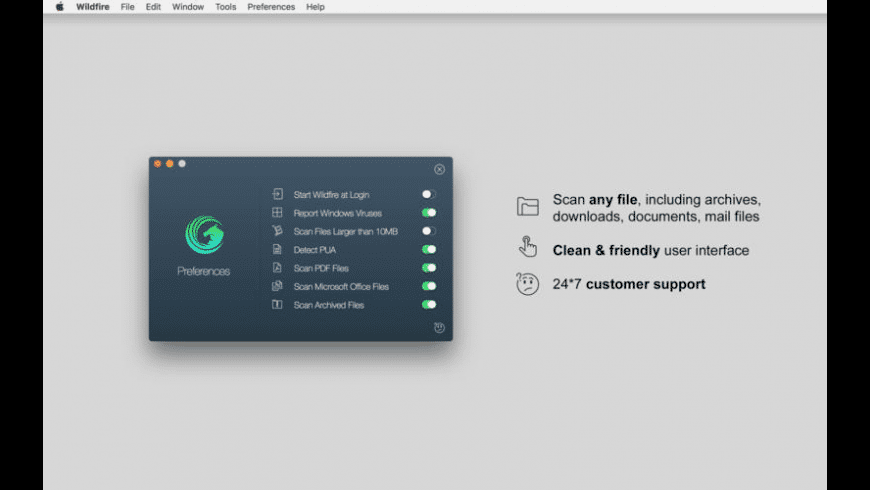Click the document icon beside Detect PUA
This screenshot has height=490, width=870.
point(277,249)
